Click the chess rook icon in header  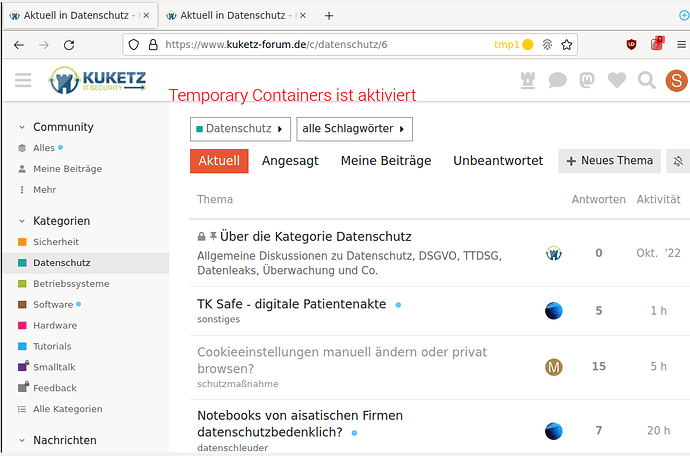(528, 81)
